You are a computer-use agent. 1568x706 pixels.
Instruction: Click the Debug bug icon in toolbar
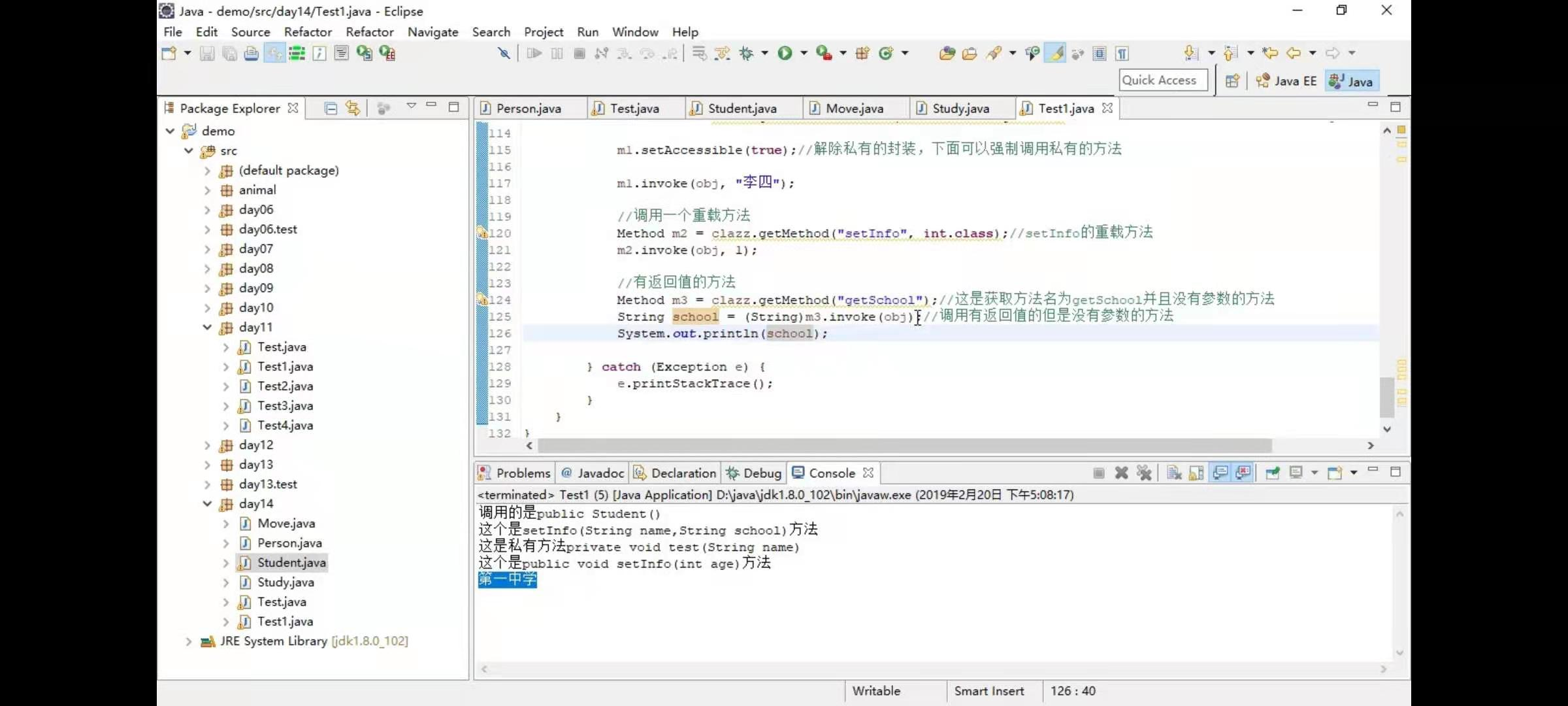(x=746, y=54)
